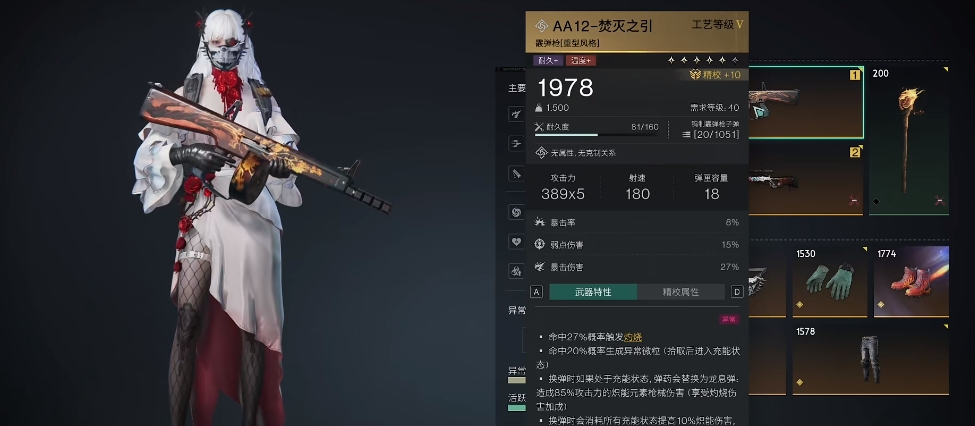
Task: Click the A key previous-tab button
Action: pyautogui.click(x=537, y=292)
